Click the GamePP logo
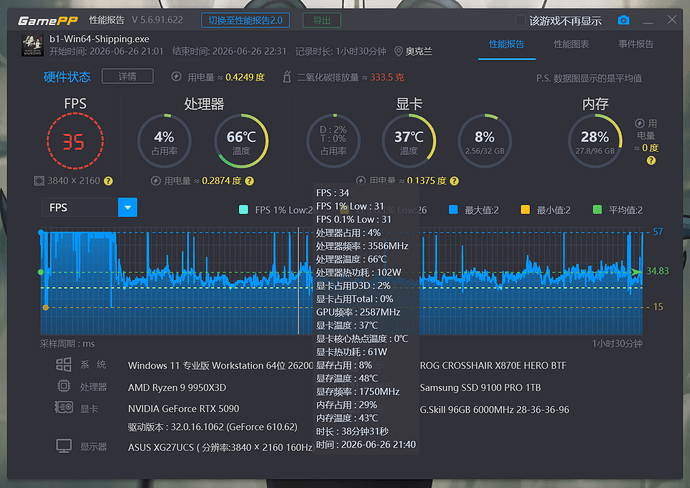Image resolution: width=690 pixels, height=488 pixels. [x=48, y=20]
